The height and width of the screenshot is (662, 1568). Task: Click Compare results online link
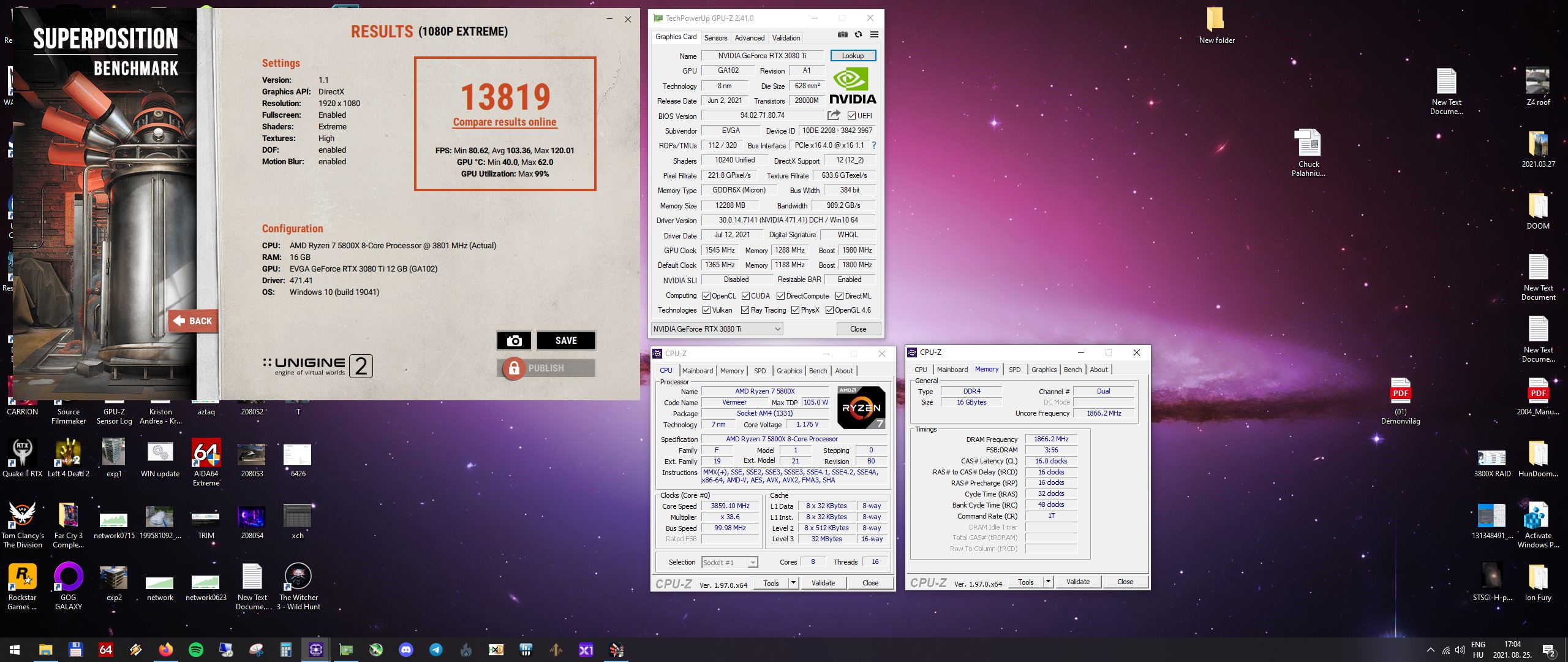pos(505,122)
